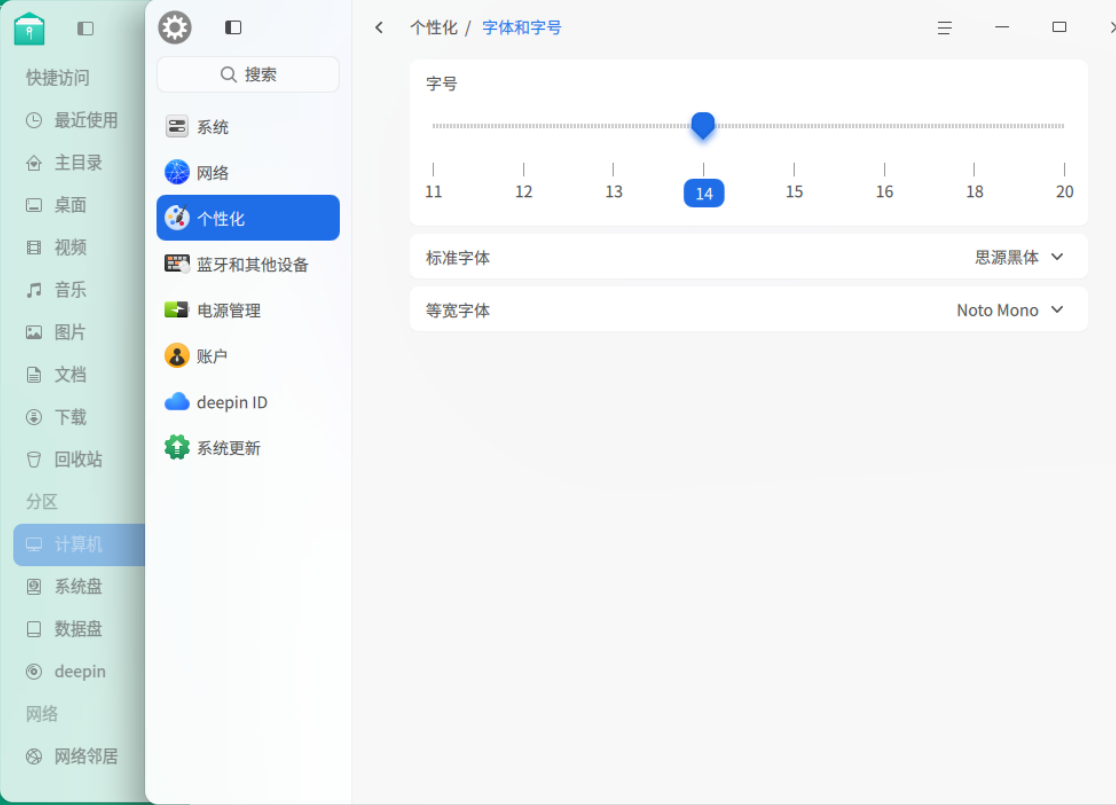This screenshot has width=1116, height=805.
Task: Open deepin ID cloud icon entry
Action: (x=177, y=402)
